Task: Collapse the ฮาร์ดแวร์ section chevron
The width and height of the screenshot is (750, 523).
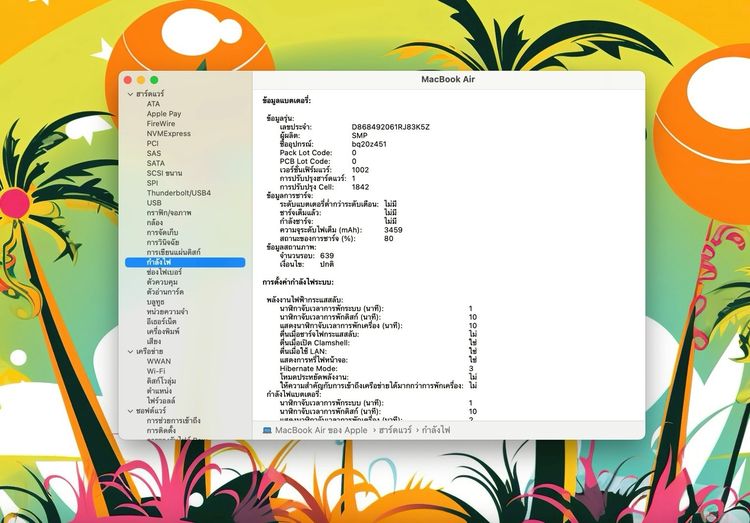Action: [130, 94]
